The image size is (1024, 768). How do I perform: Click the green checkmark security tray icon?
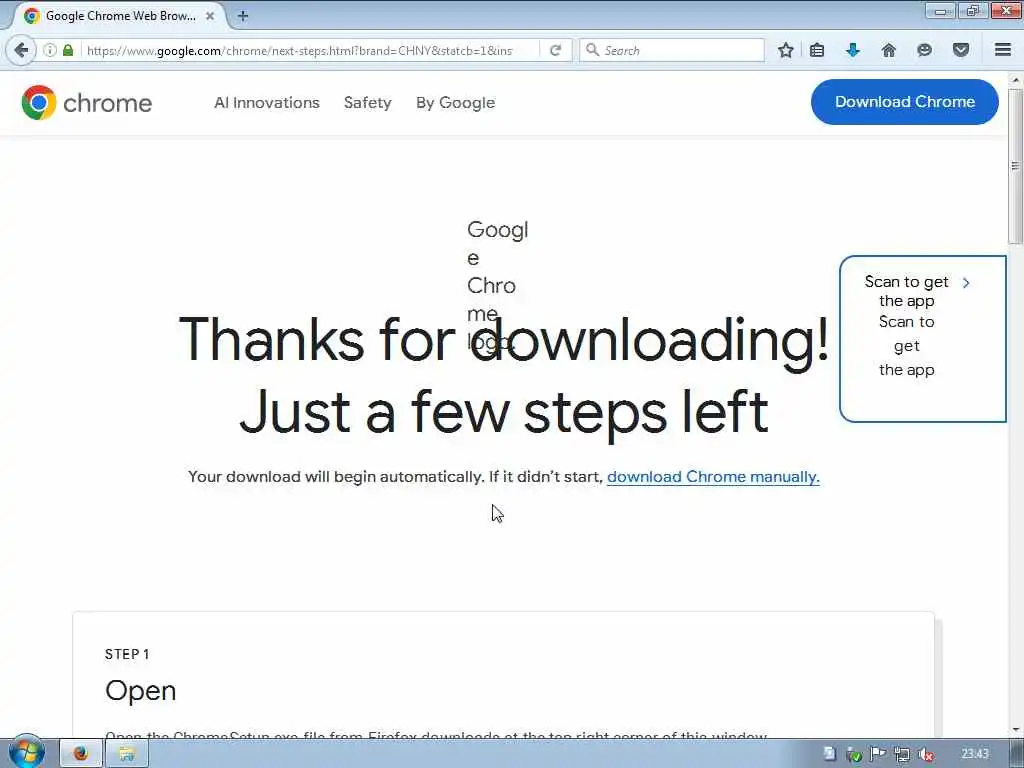click(854, 754)
